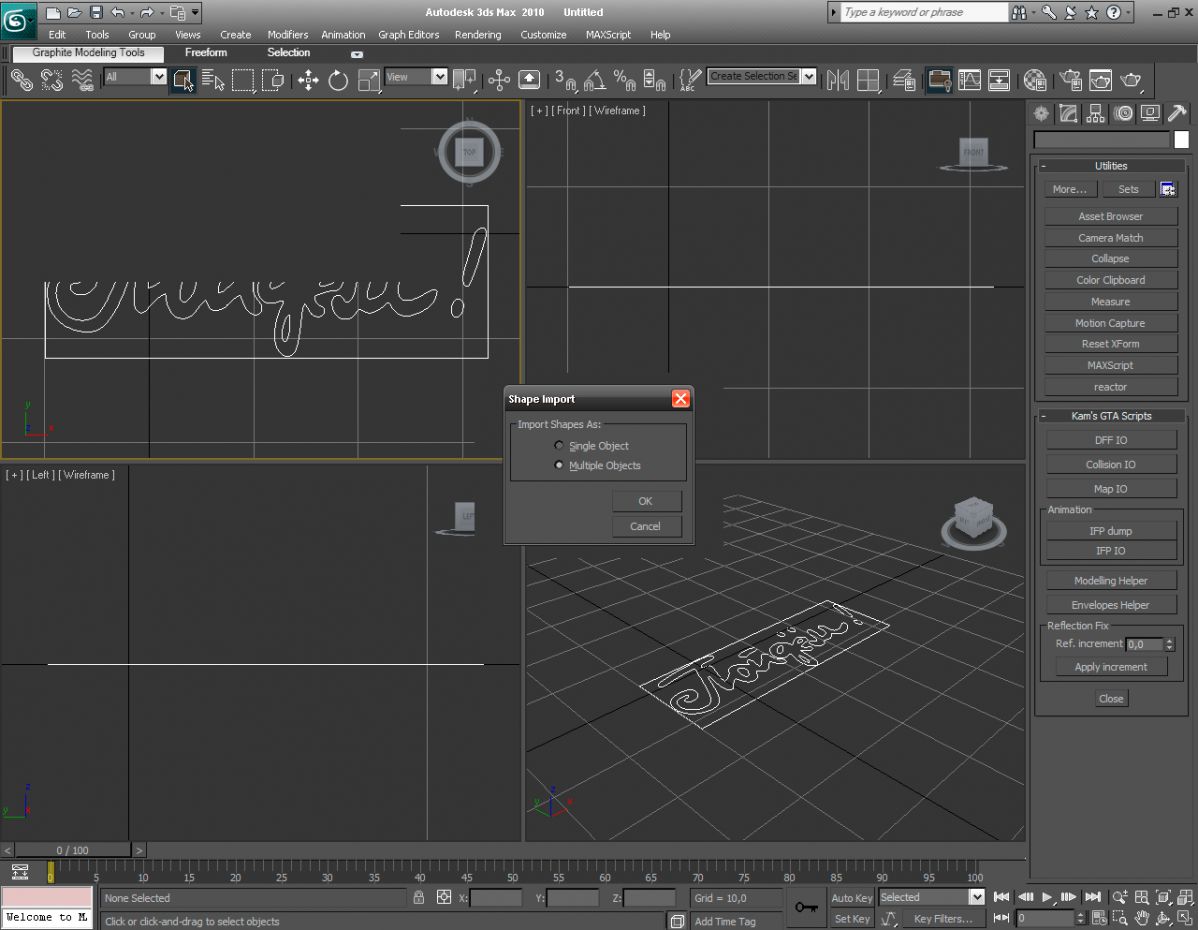Screen dimensions: 1198x930
Task: Cancel the Shape Import dialog
Action: point(646,527)
